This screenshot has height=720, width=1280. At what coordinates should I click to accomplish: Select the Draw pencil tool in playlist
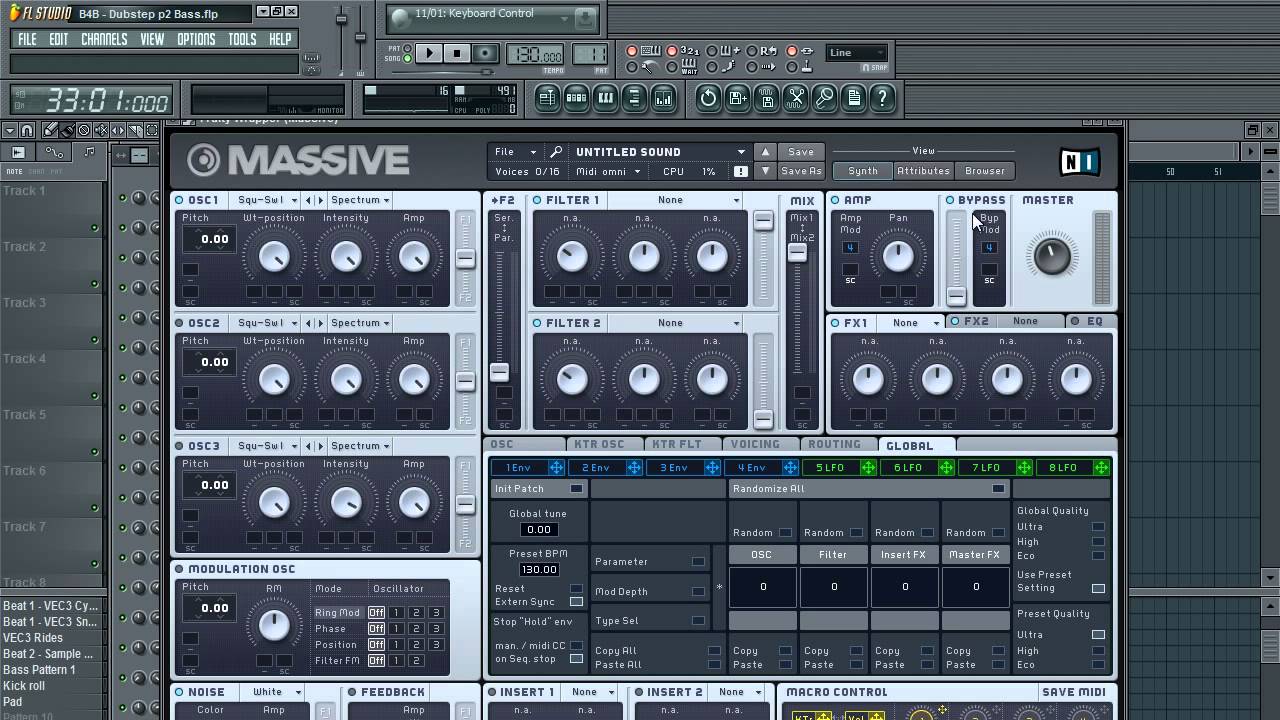point(50,130)
